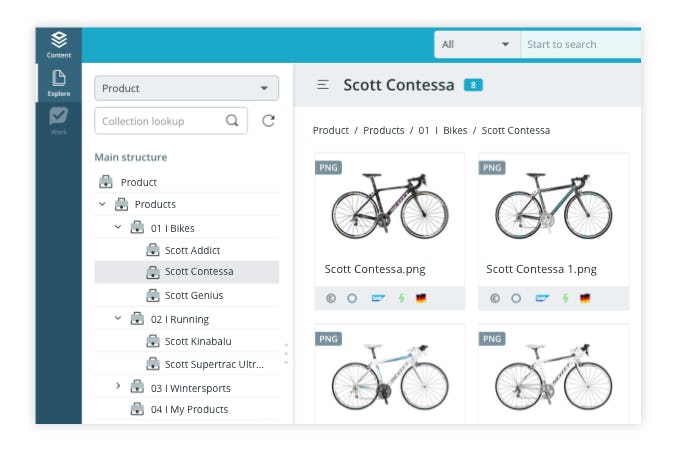Image resolution: width=675 pixels, height=450 pixels.
Task: Select Product root in tree
Action: (x=139, y=182)
